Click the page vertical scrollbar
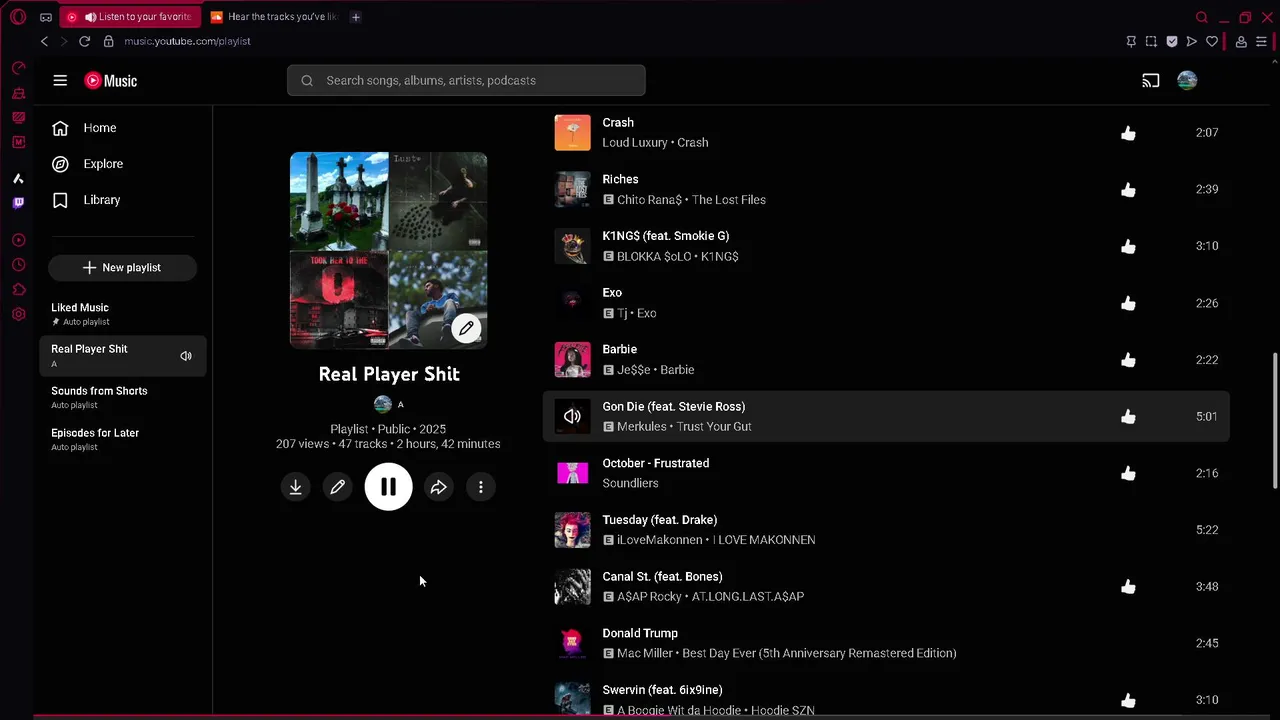This screenshot has height=720, width=1280. 1274,420
